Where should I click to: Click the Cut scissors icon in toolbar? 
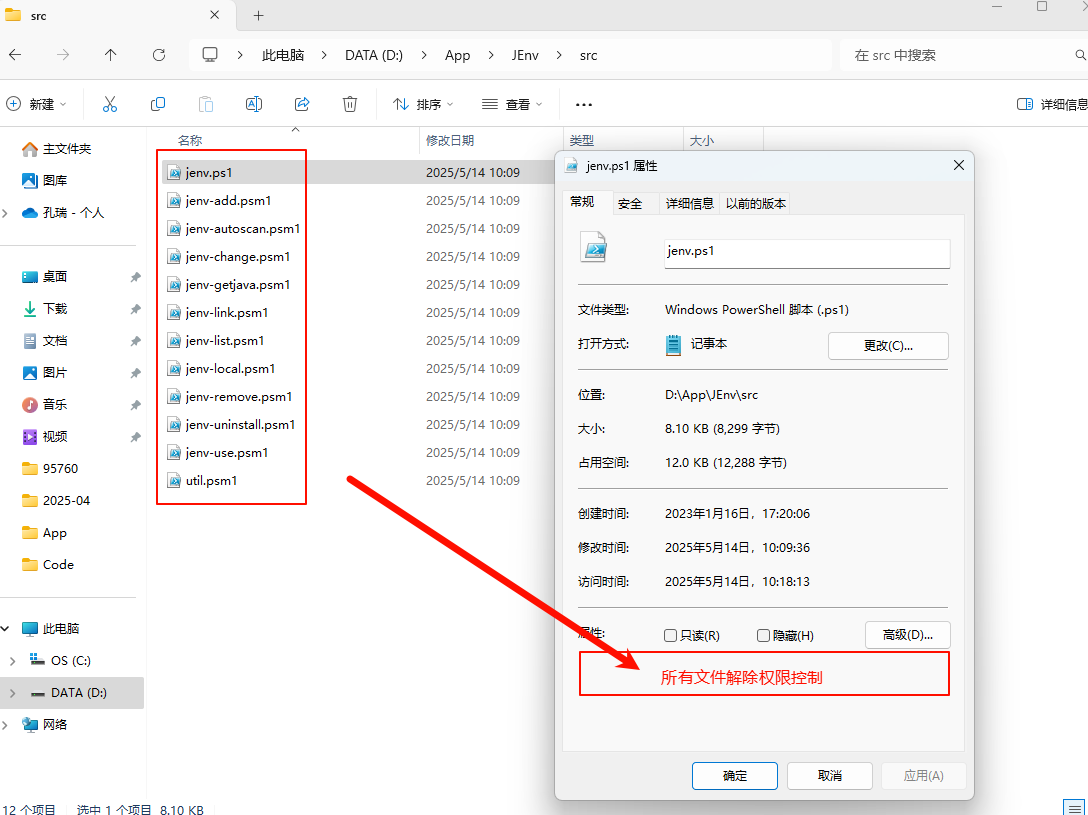coord(110,104)
